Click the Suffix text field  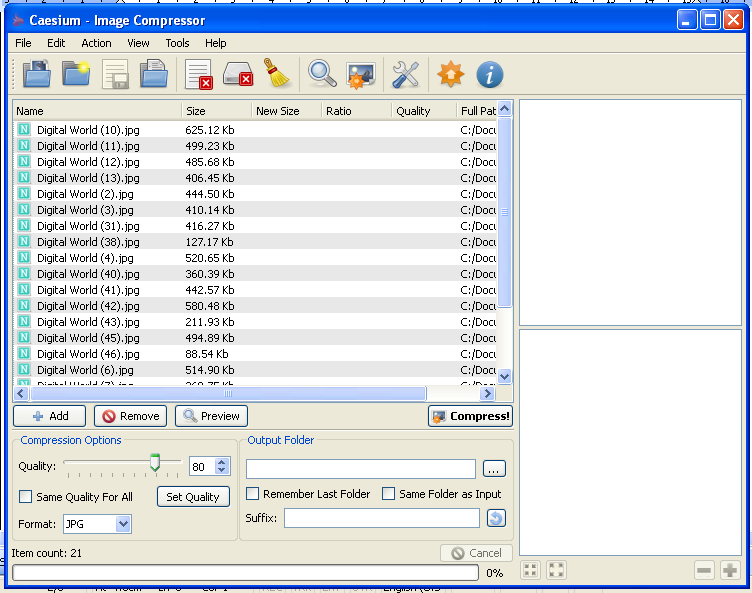pos(382,518)
